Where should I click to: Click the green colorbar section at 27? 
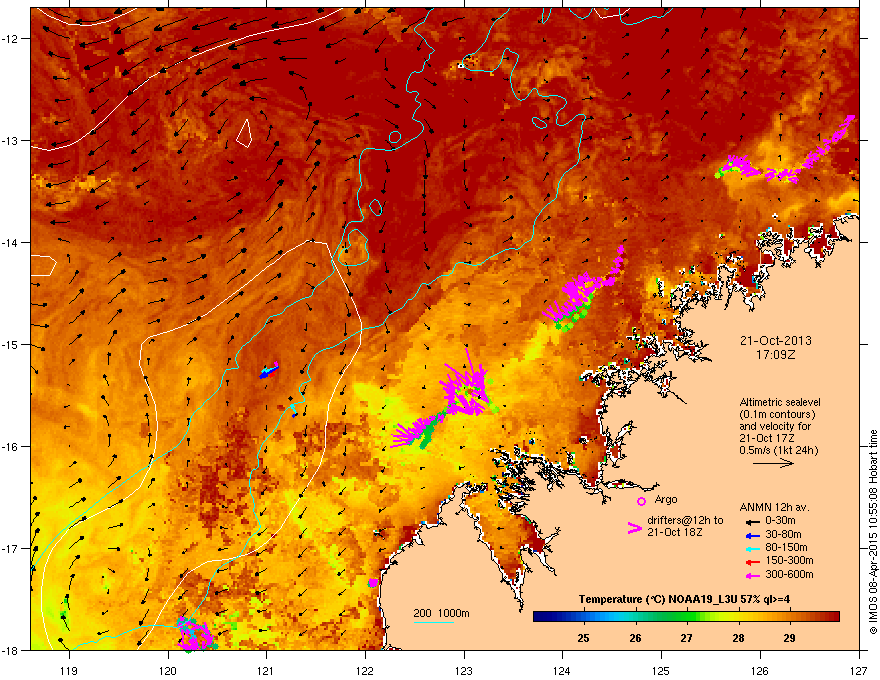point(686,617)
